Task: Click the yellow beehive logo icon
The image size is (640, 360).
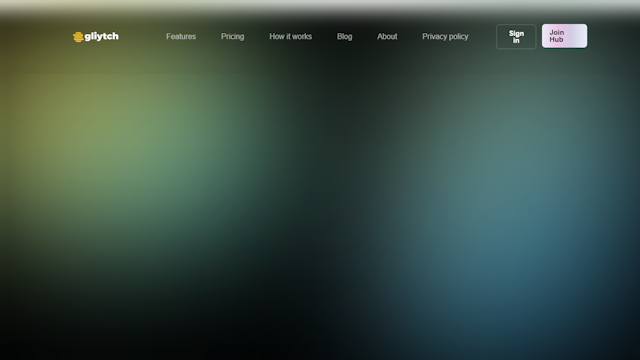Action: pos(78,37)
